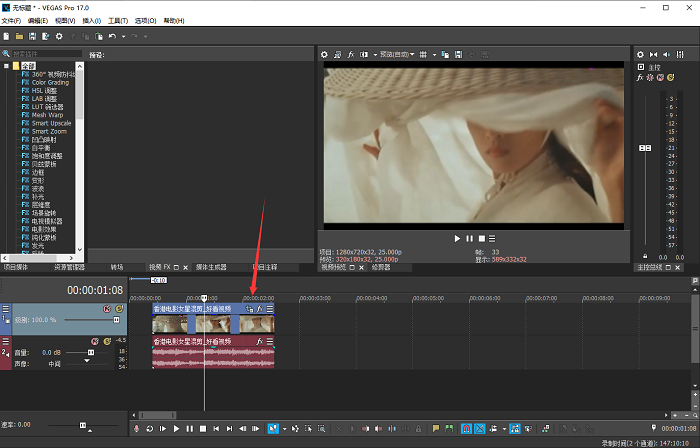Click the record microphone button in transport
Viewport: 700px width, 448px height.
click(x=136, y=429)
